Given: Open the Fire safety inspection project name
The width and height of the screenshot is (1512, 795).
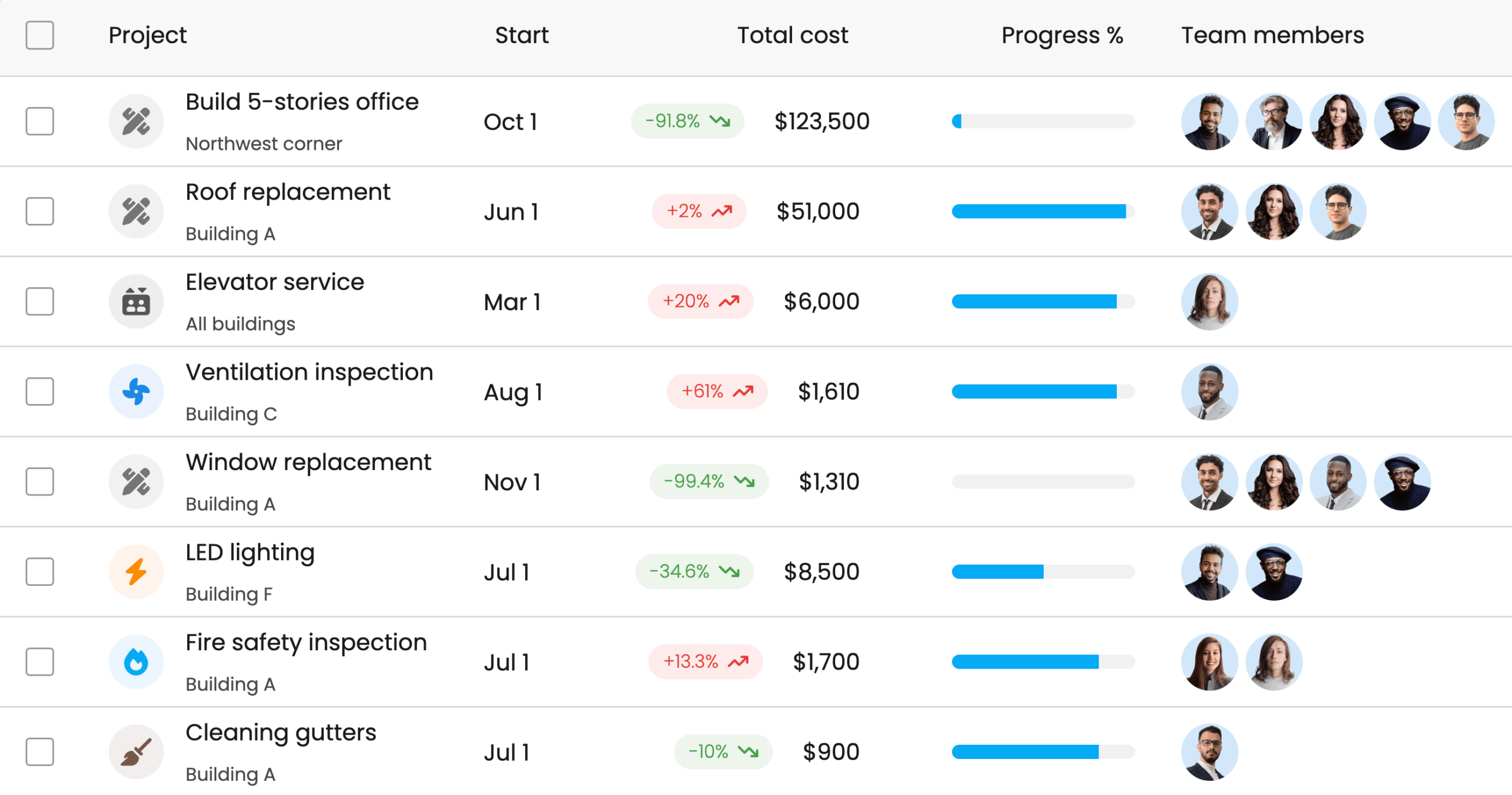Looking at the screenshot, I should pyautogui.click(x=306, y=643).
